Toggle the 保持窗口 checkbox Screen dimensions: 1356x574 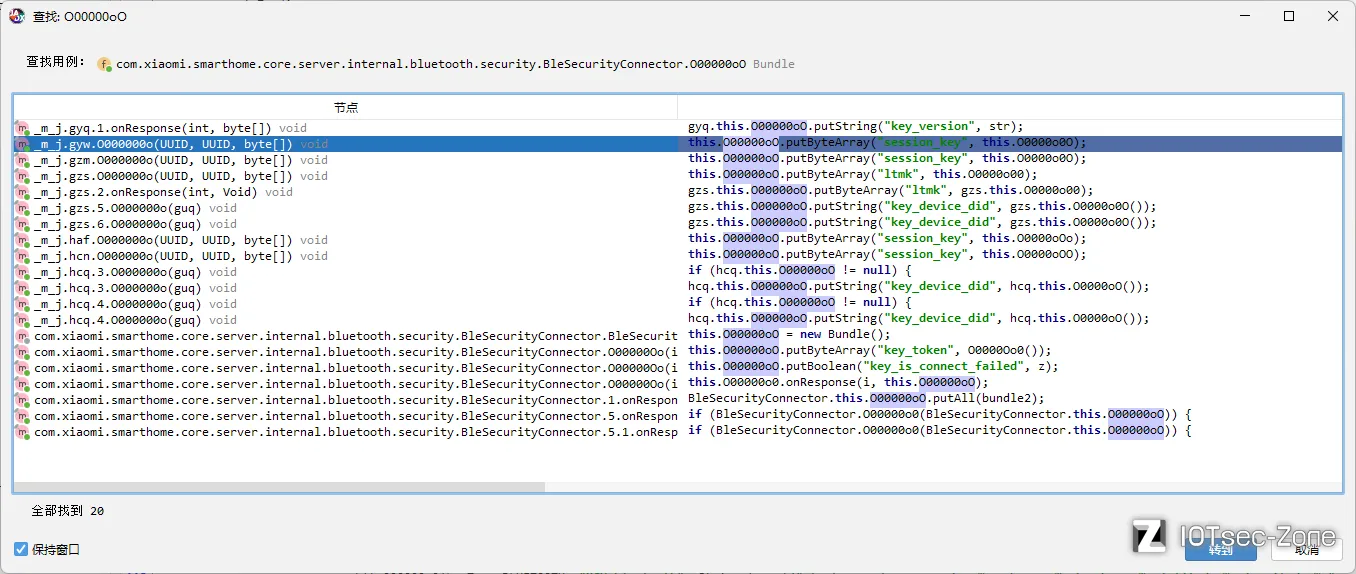click(x=21, y=549)
